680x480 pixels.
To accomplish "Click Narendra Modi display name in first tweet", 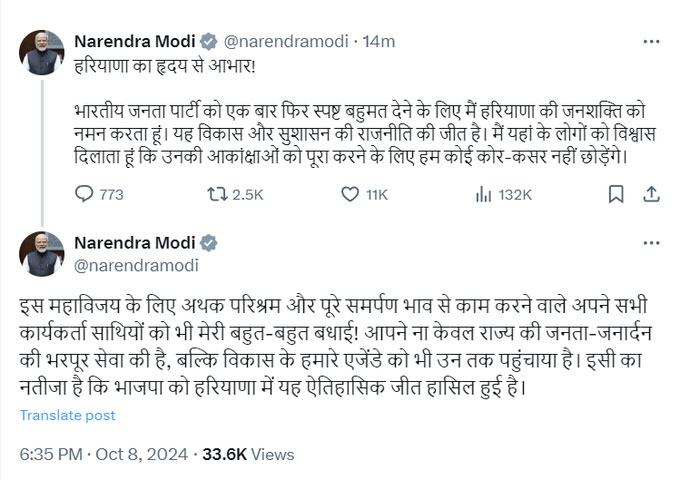I will click(x=135, y=41).
